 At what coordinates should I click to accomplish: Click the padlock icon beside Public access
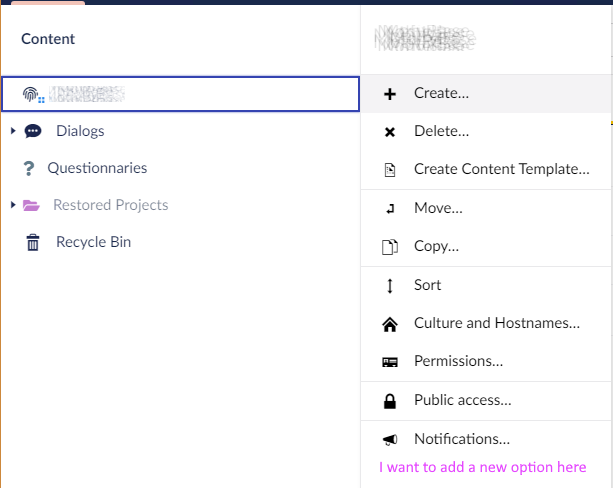coord(390,401)
